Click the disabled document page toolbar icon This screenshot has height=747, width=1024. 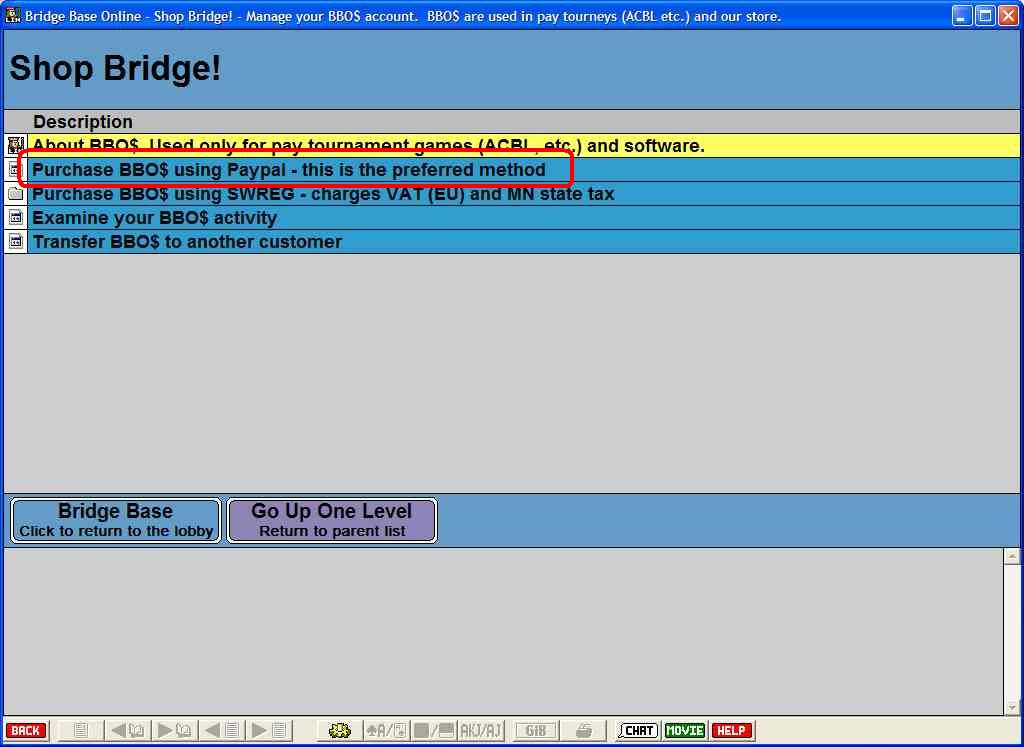[81, 730]
